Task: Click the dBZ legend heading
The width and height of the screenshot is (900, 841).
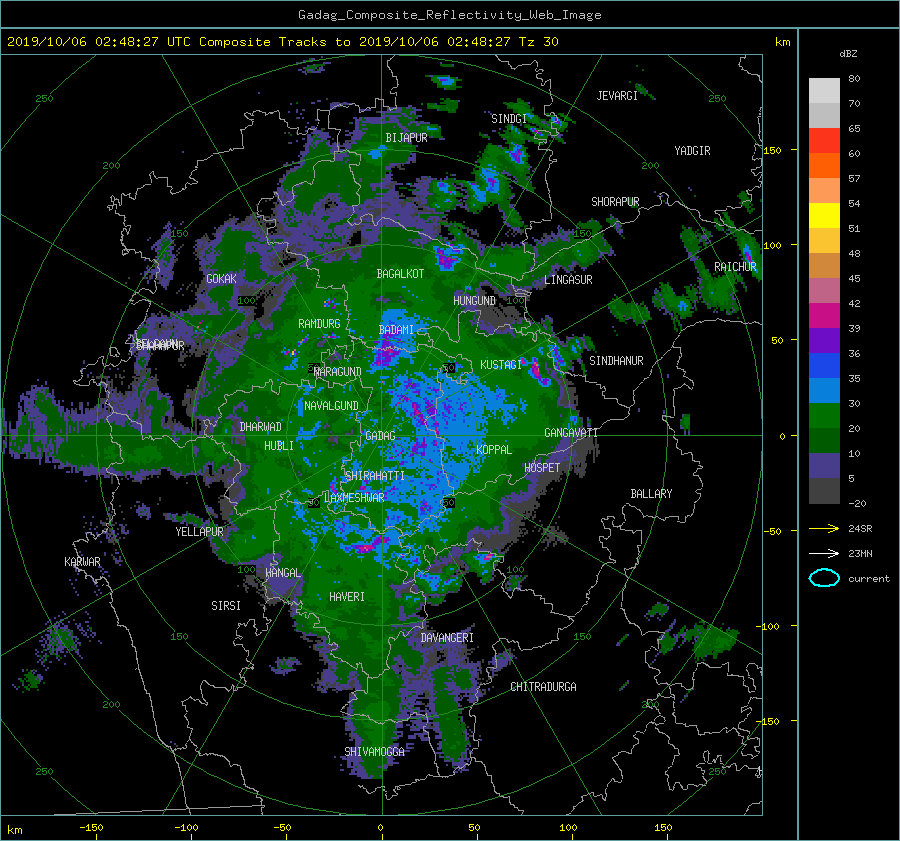Action: (848, 54)
